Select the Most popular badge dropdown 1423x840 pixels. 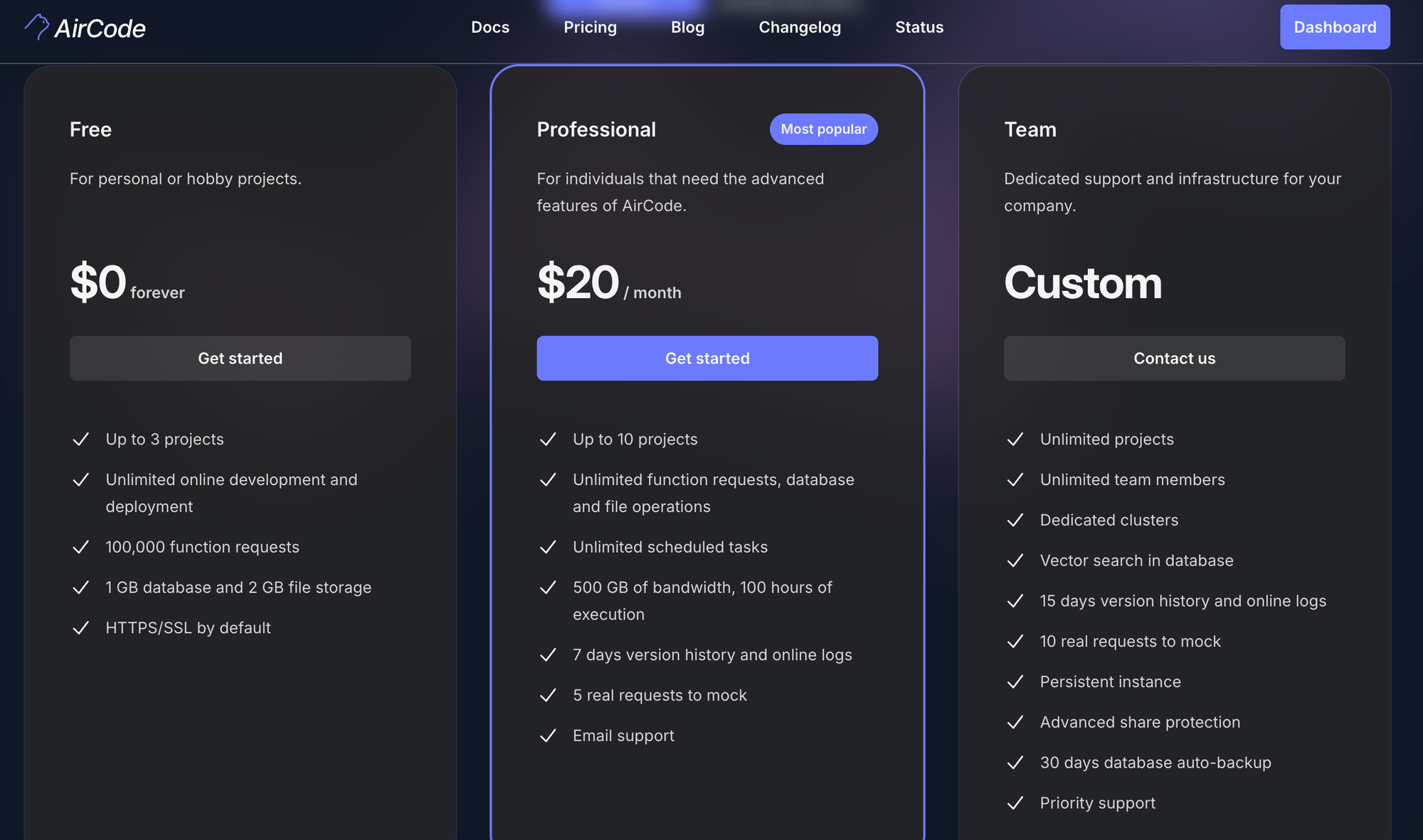coord(823,128)
